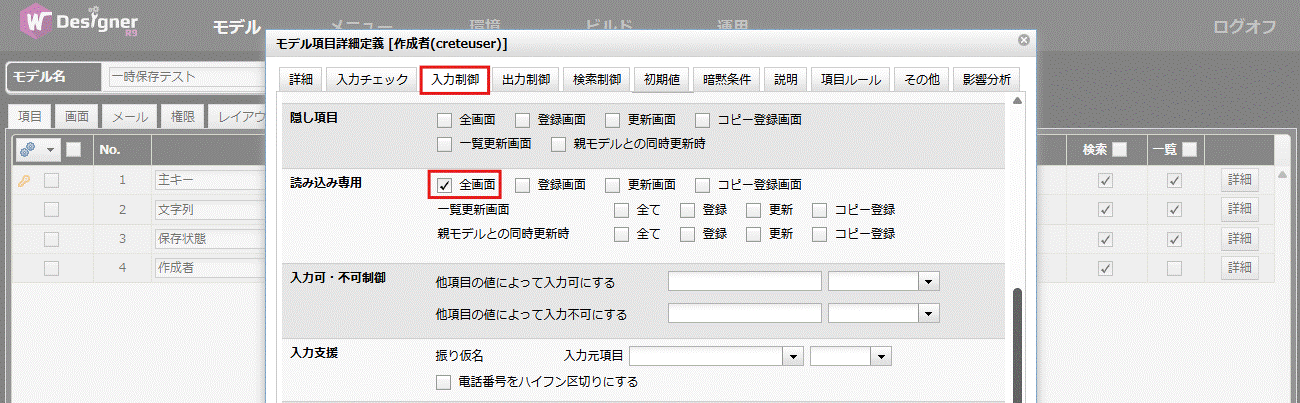This screenshot has height=403, width=1300.
Task: Check 登録画面 under 隠し項目
Action: coord(522,120)
